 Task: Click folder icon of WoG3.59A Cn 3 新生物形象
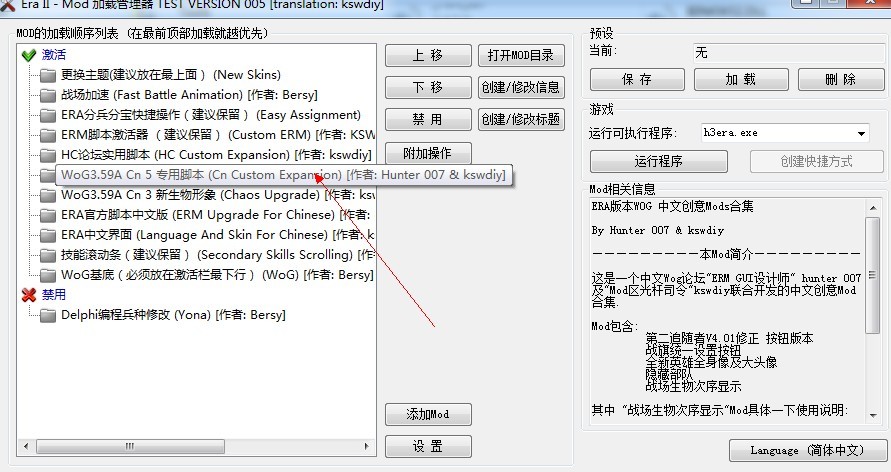[x=48, y=195]
